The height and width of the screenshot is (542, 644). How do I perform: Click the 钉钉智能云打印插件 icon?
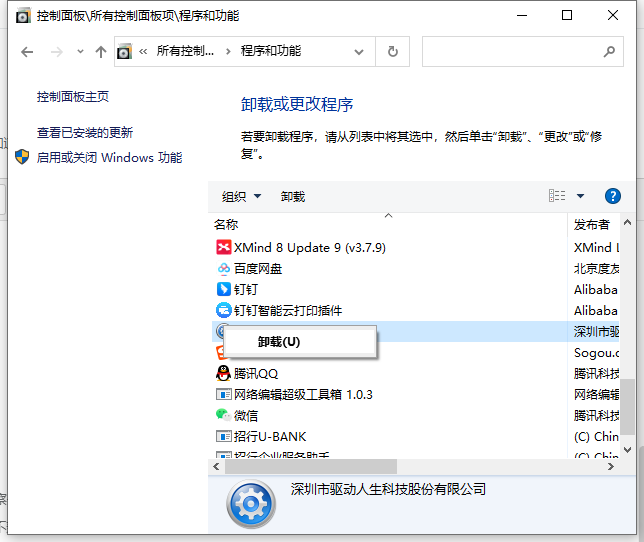[223, 310]
